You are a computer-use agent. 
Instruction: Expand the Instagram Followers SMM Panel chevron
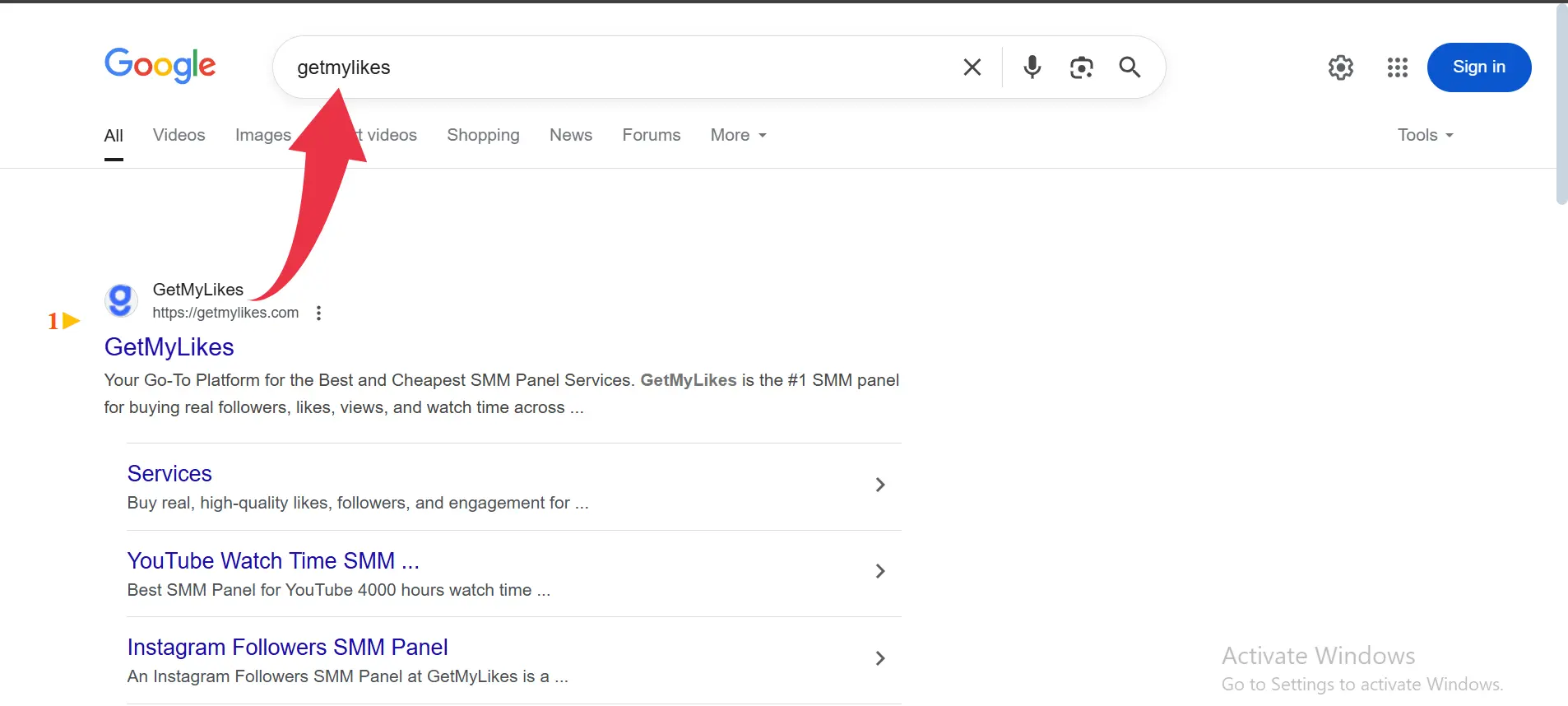879,658
